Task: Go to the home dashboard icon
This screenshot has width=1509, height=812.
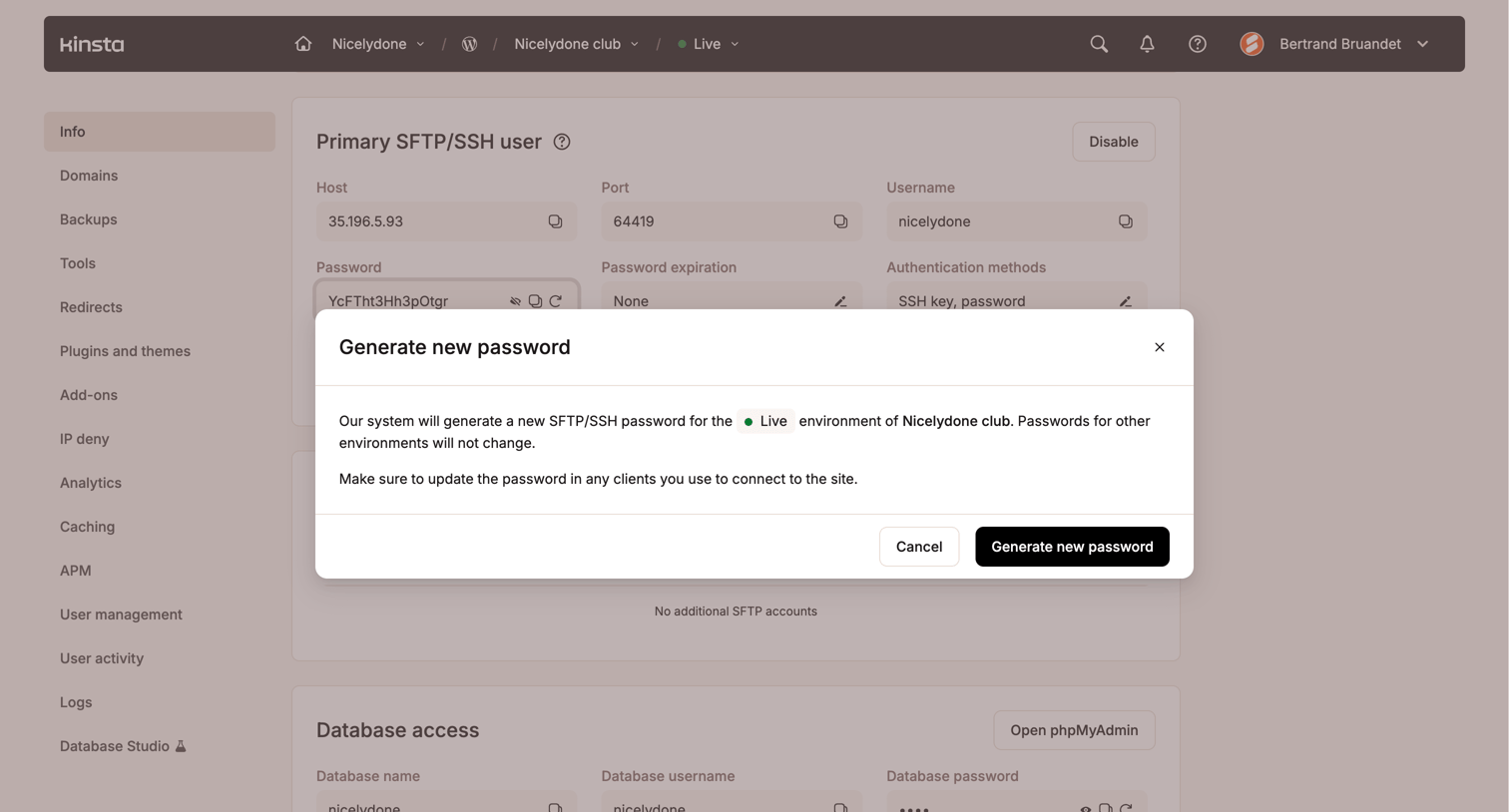Action: (303, 44)
